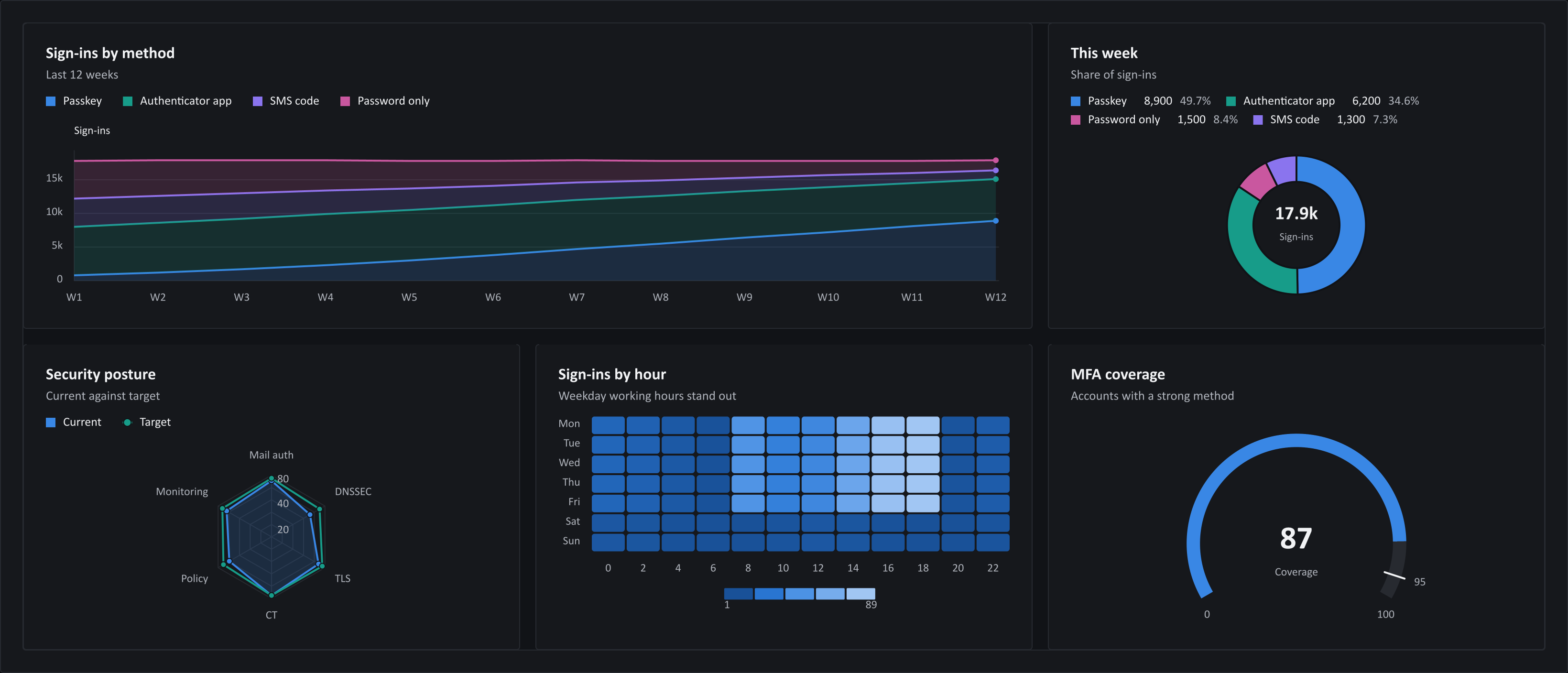Click the Thu hour 10 heatmap cell
This screenshot has width=1568, height=673.
click(783, 484)
